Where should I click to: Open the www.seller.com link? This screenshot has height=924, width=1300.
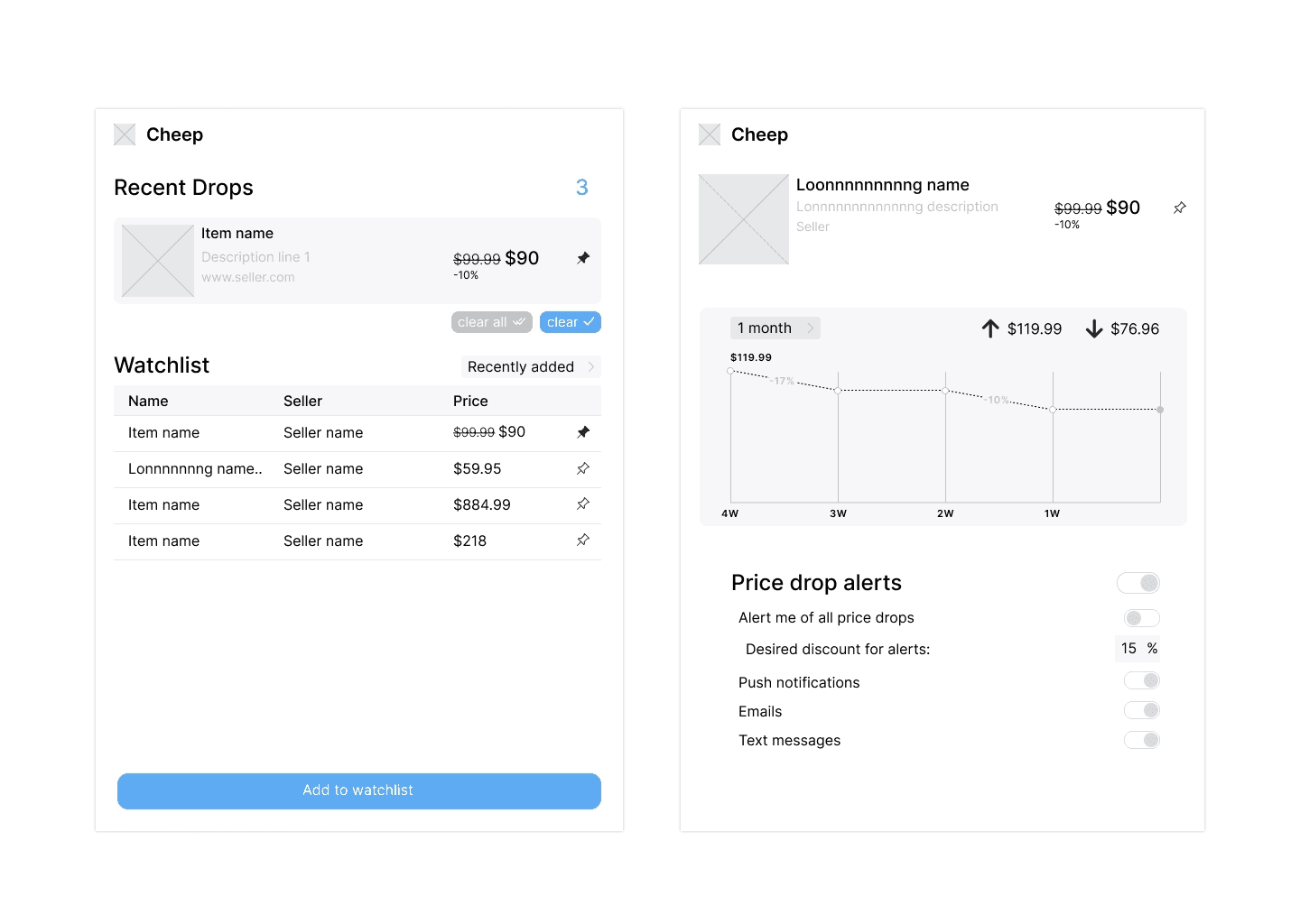[247, 277]
